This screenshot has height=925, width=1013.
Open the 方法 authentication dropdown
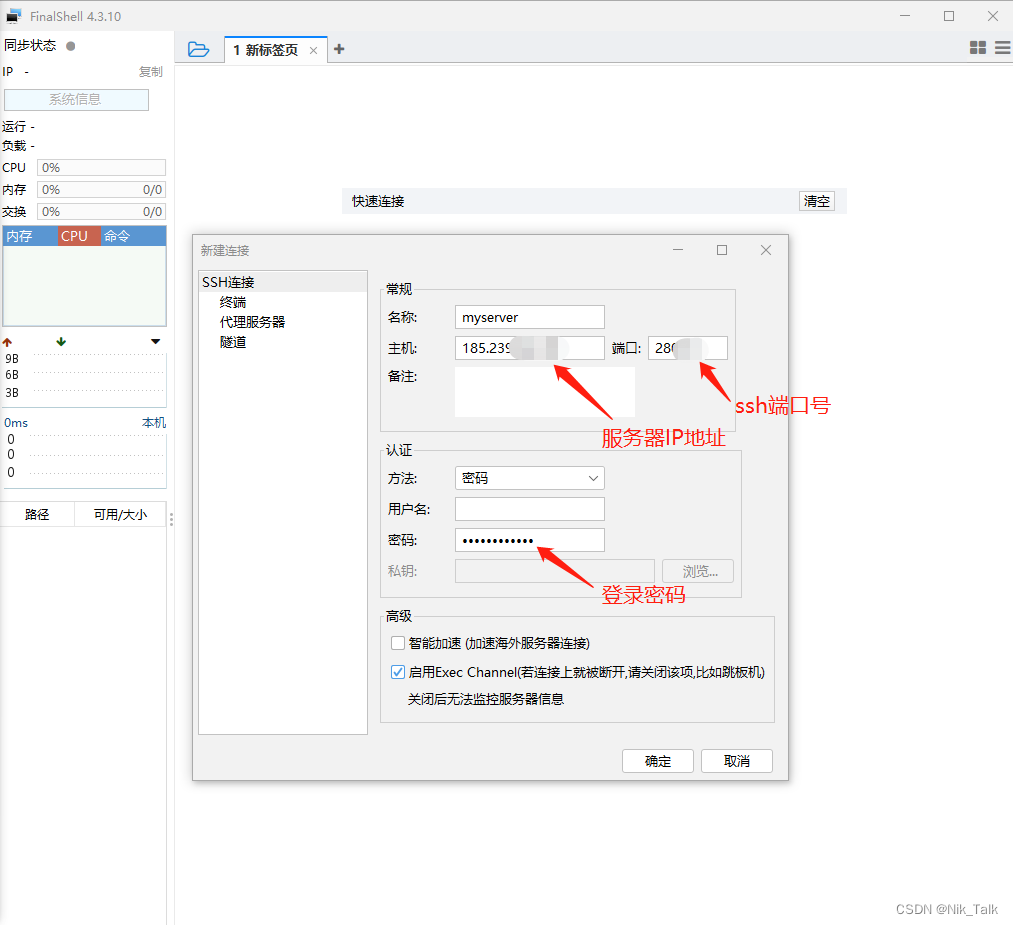(529, 478)
